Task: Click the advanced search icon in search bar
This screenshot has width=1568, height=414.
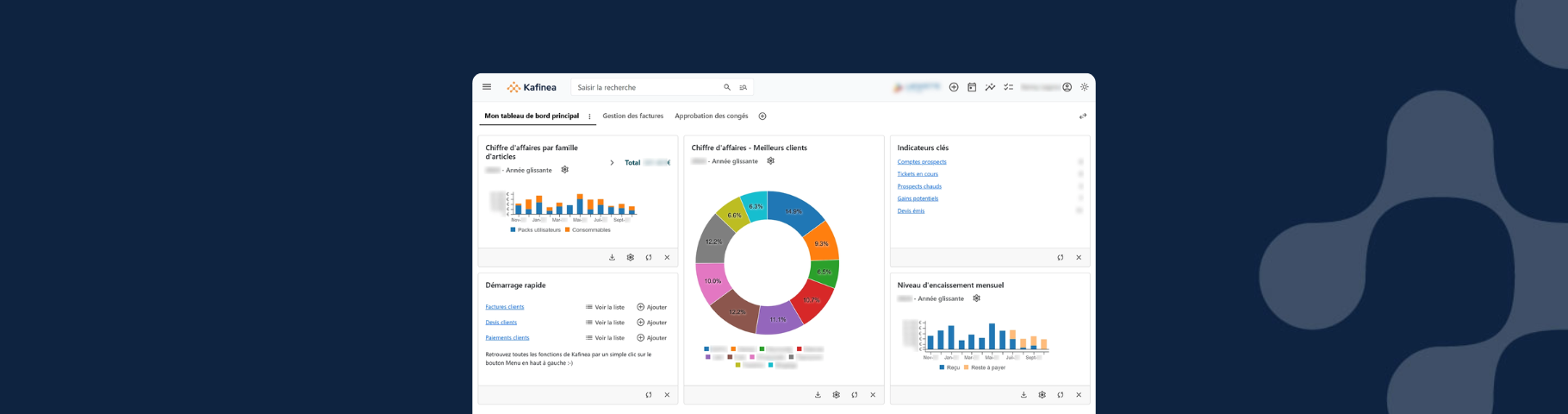Action: [744, 87]
